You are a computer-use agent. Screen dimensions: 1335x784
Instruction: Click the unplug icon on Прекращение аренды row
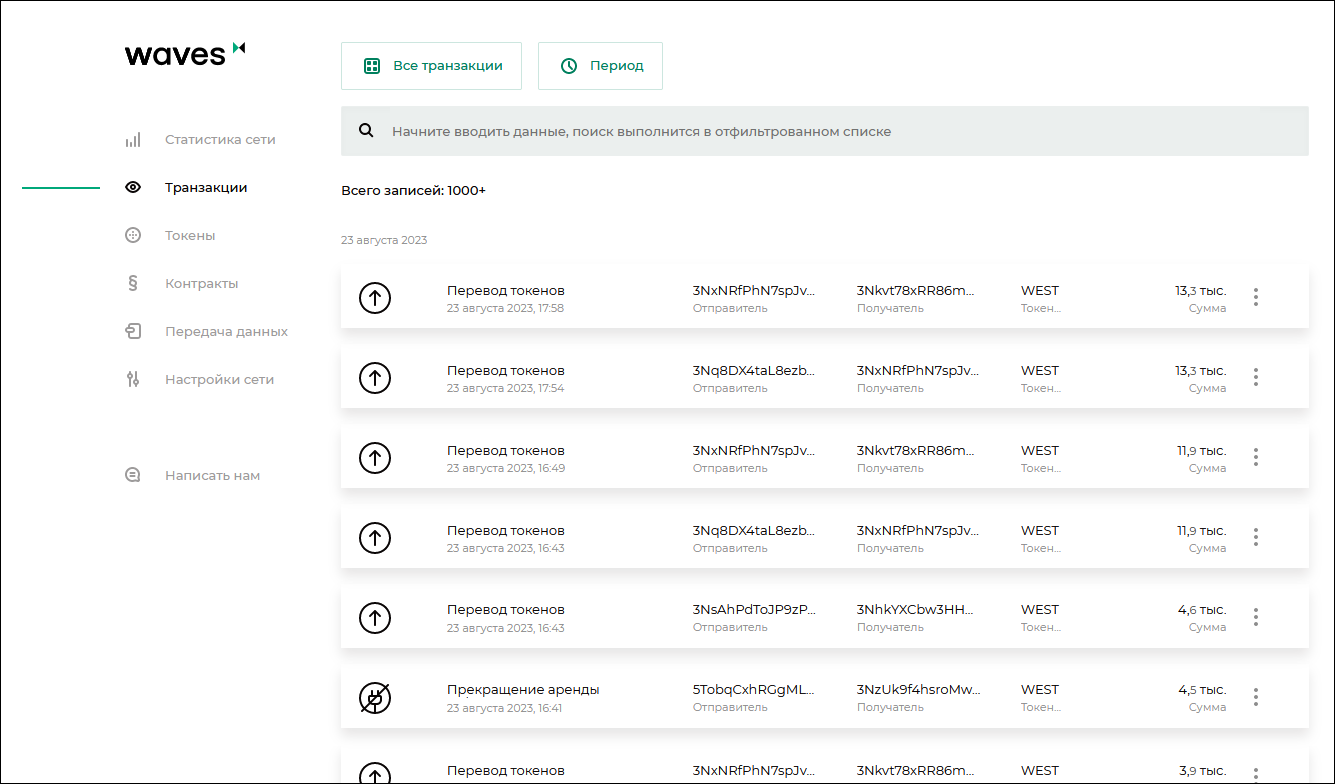tap(375, 698)
